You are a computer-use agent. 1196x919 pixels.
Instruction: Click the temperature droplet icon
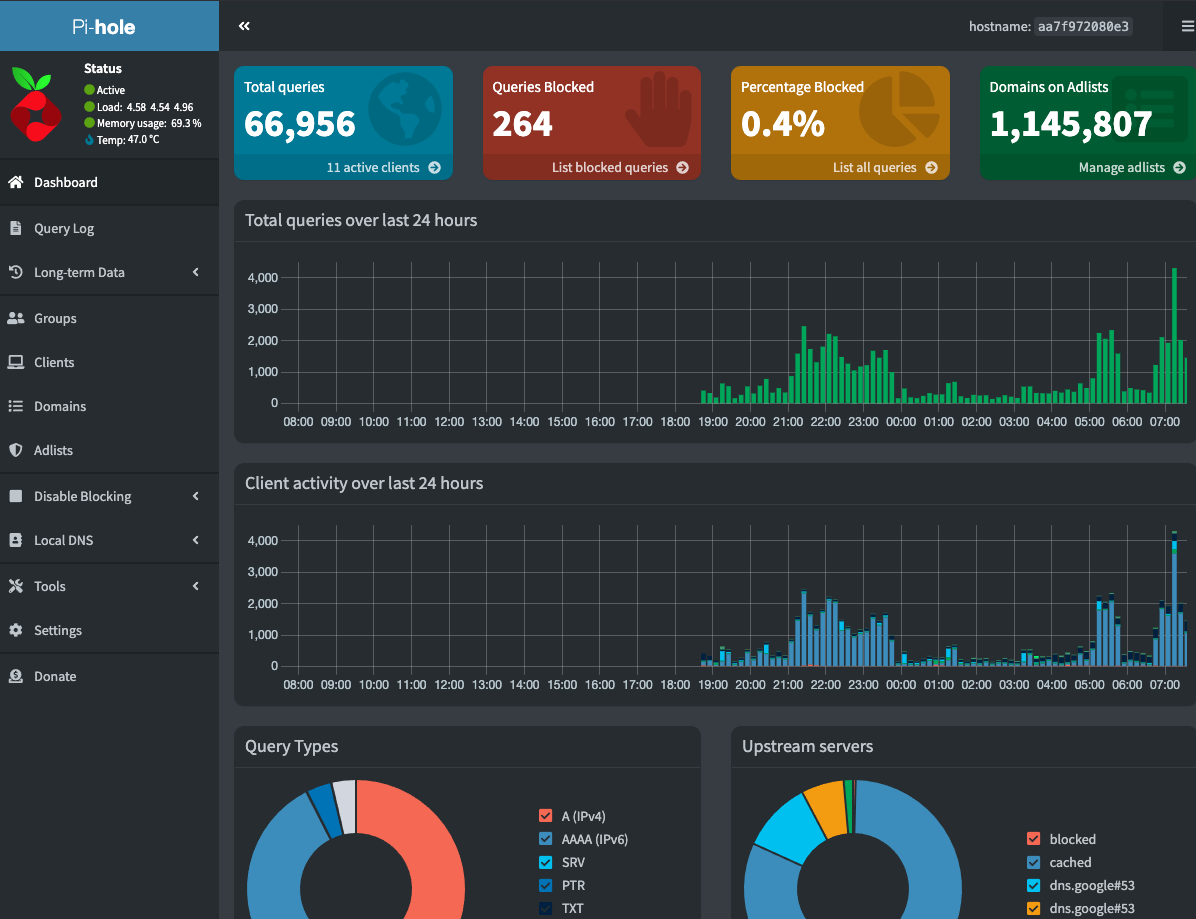tap(89, 140)
